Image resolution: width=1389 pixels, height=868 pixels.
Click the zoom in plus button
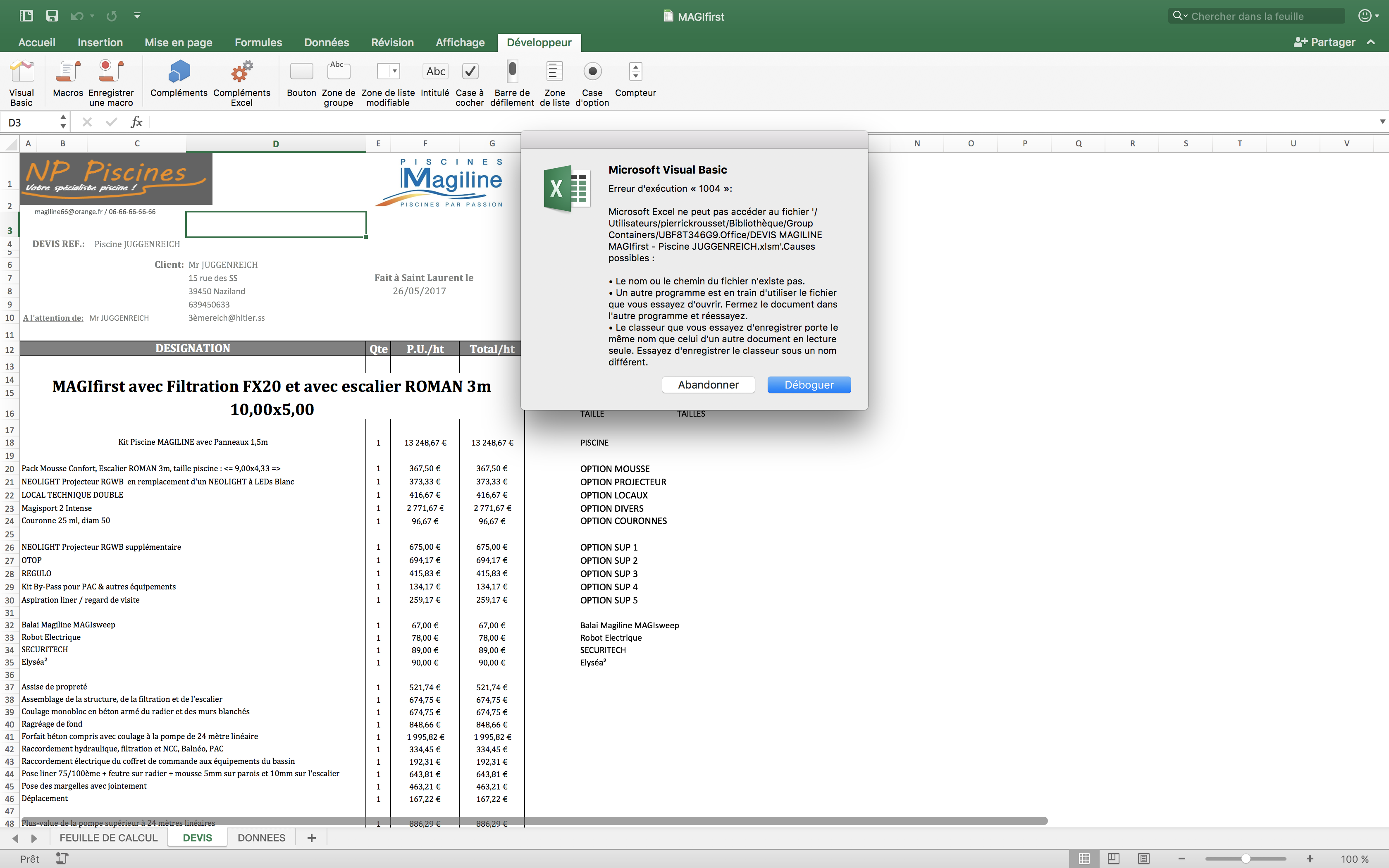1310,859
